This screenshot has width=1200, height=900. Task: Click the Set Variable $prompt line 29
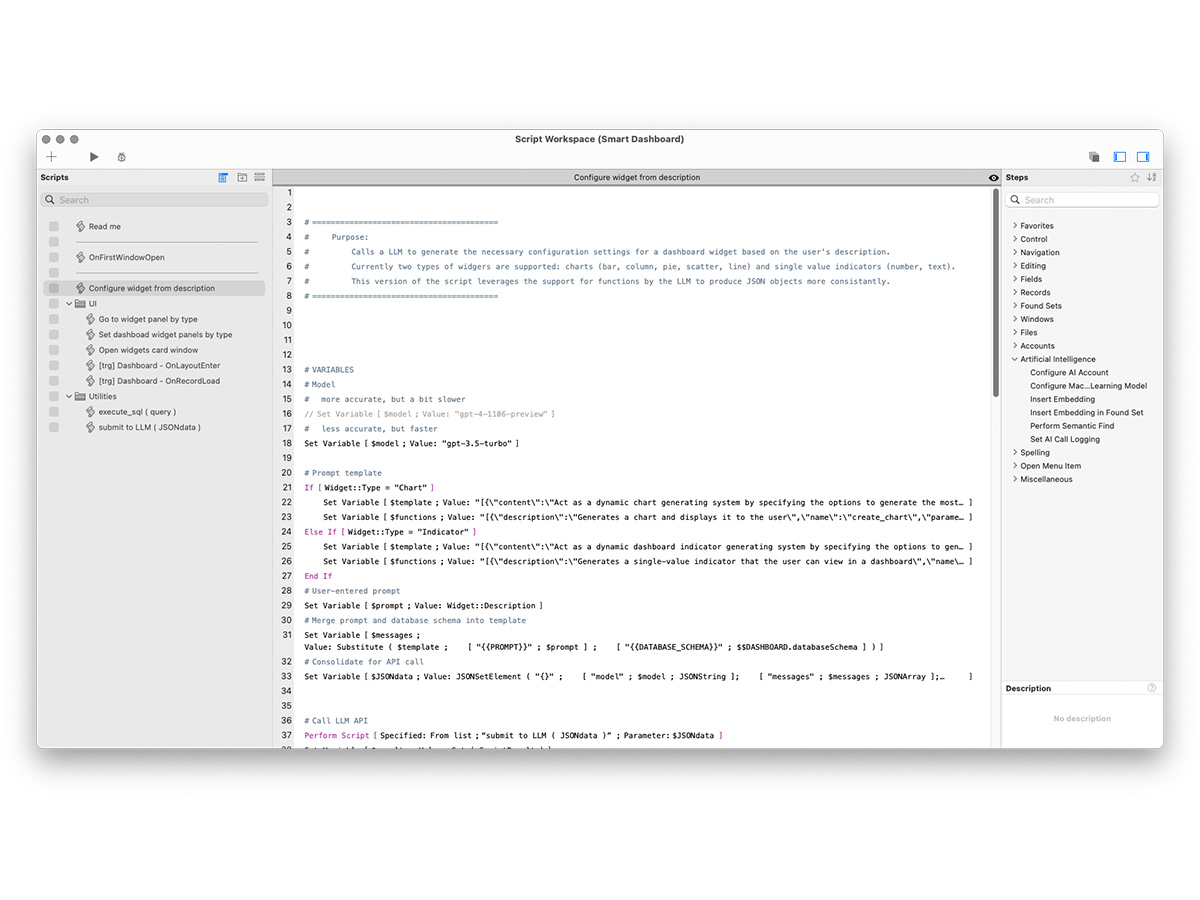click(424, 606)
